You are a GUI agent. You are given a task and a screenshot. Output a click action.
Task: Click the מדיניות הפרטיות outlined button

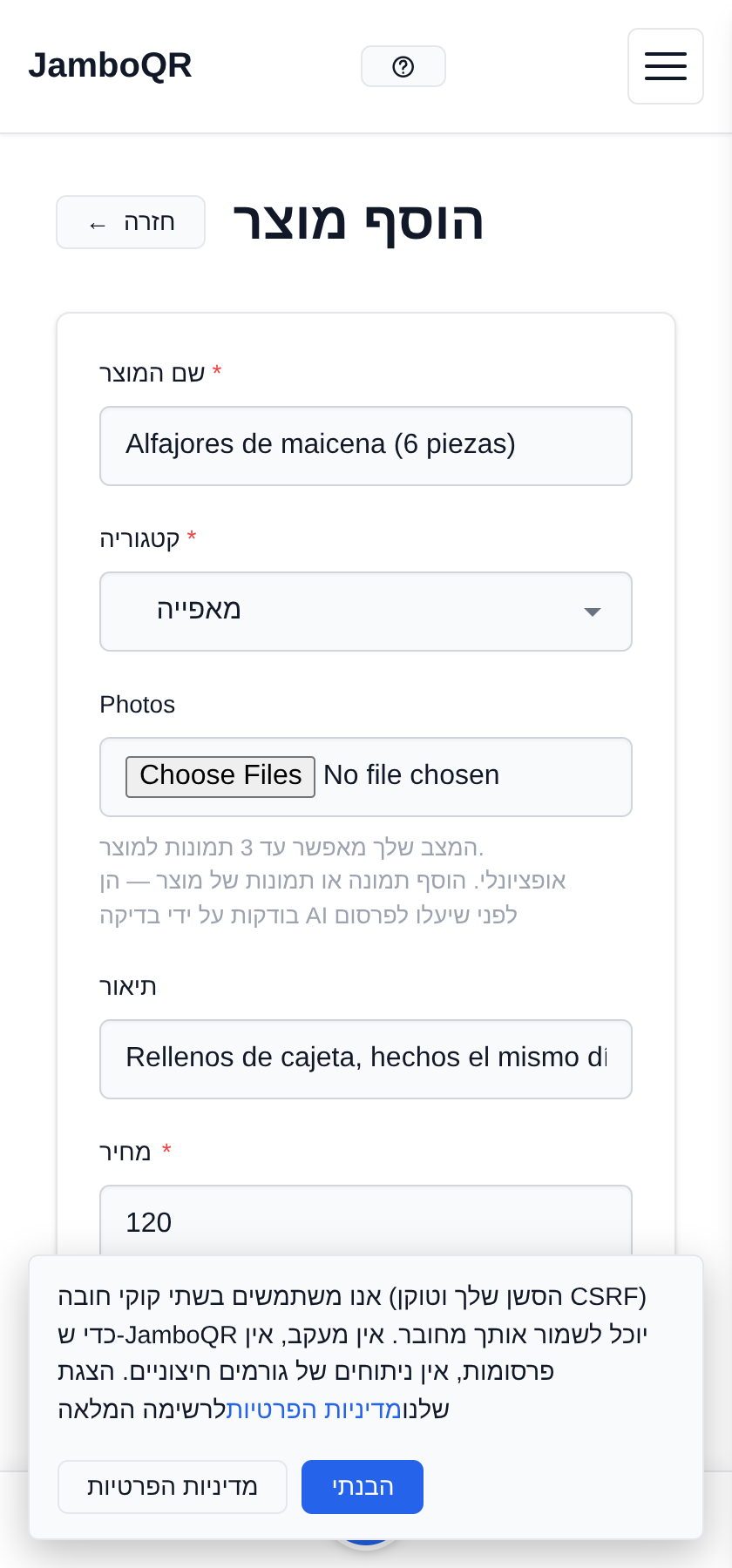tap(173, 1487)
